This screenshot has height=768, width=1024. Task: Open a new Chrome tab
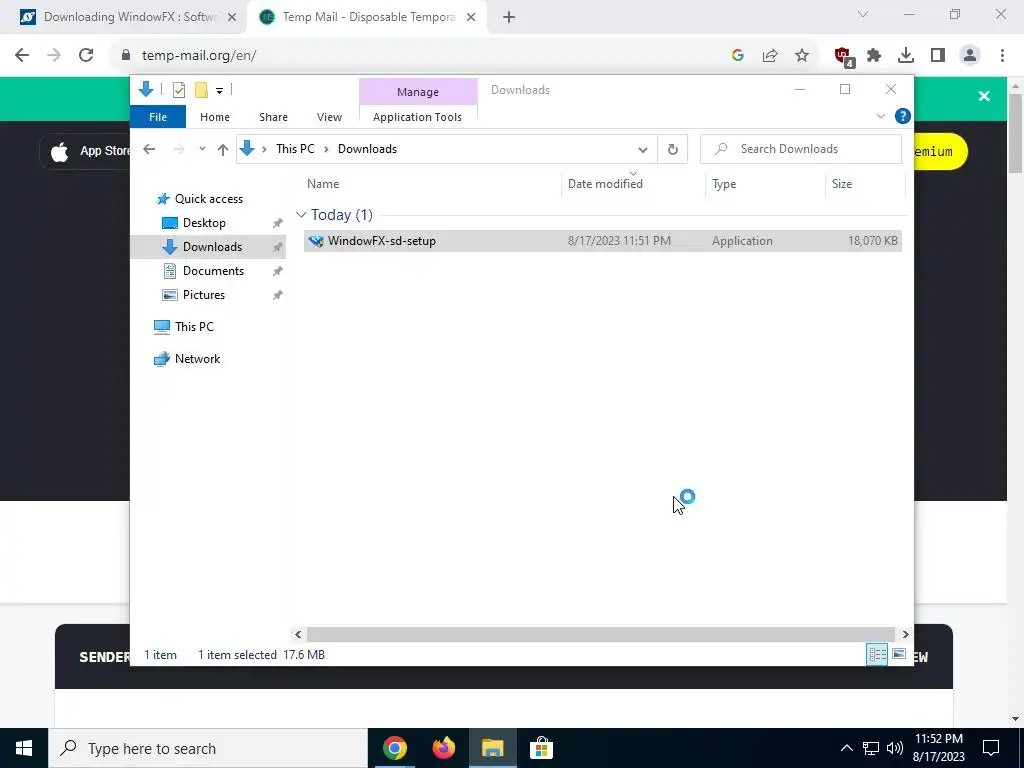coord(509,17)
